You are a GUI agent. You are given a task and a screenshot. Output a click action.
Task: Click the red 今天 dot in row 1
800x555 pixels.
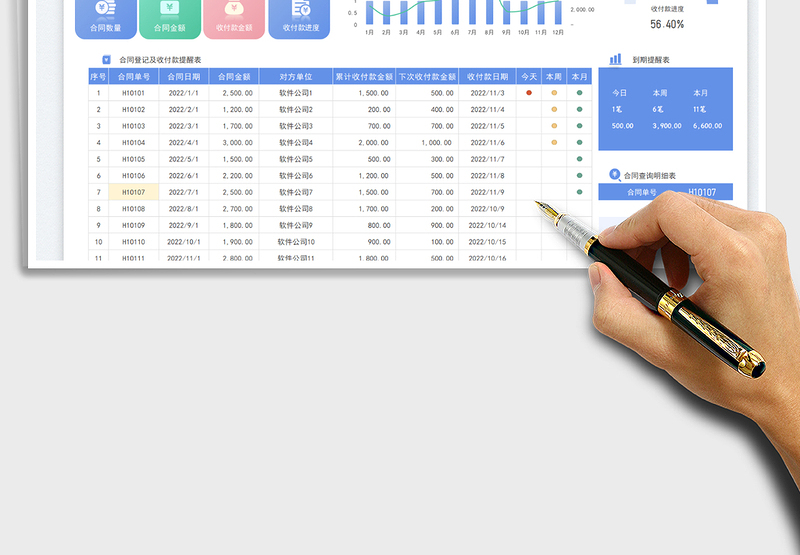(529, 93)
